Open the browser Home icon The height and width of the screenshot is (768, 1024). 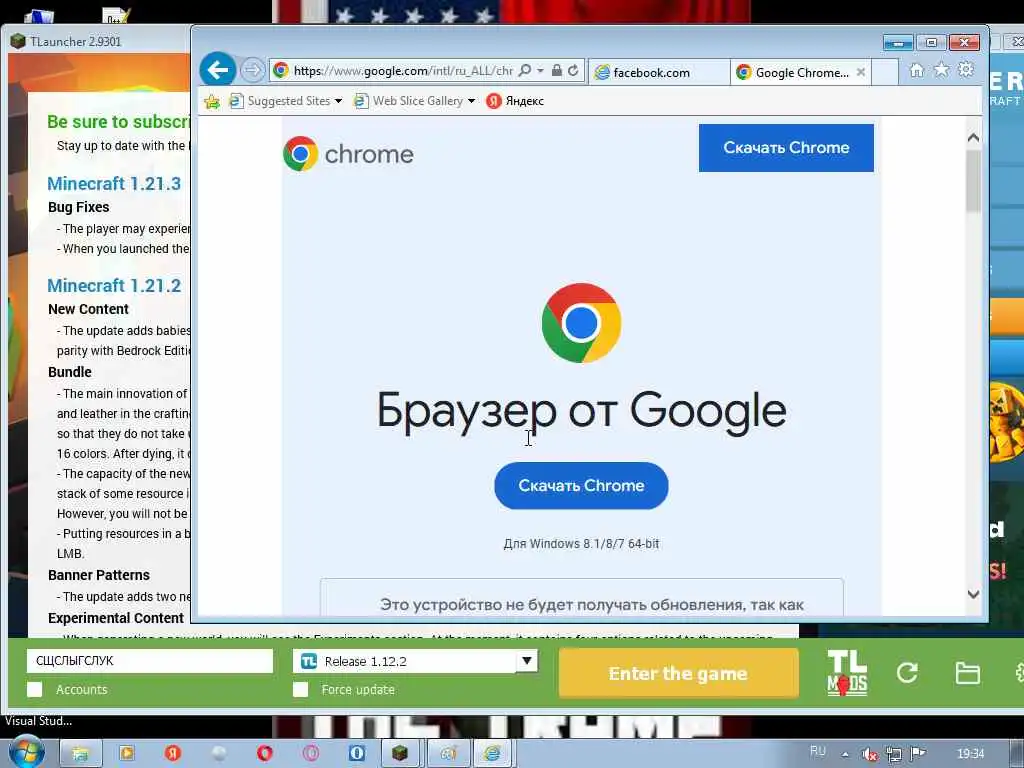tap(916, 70)
